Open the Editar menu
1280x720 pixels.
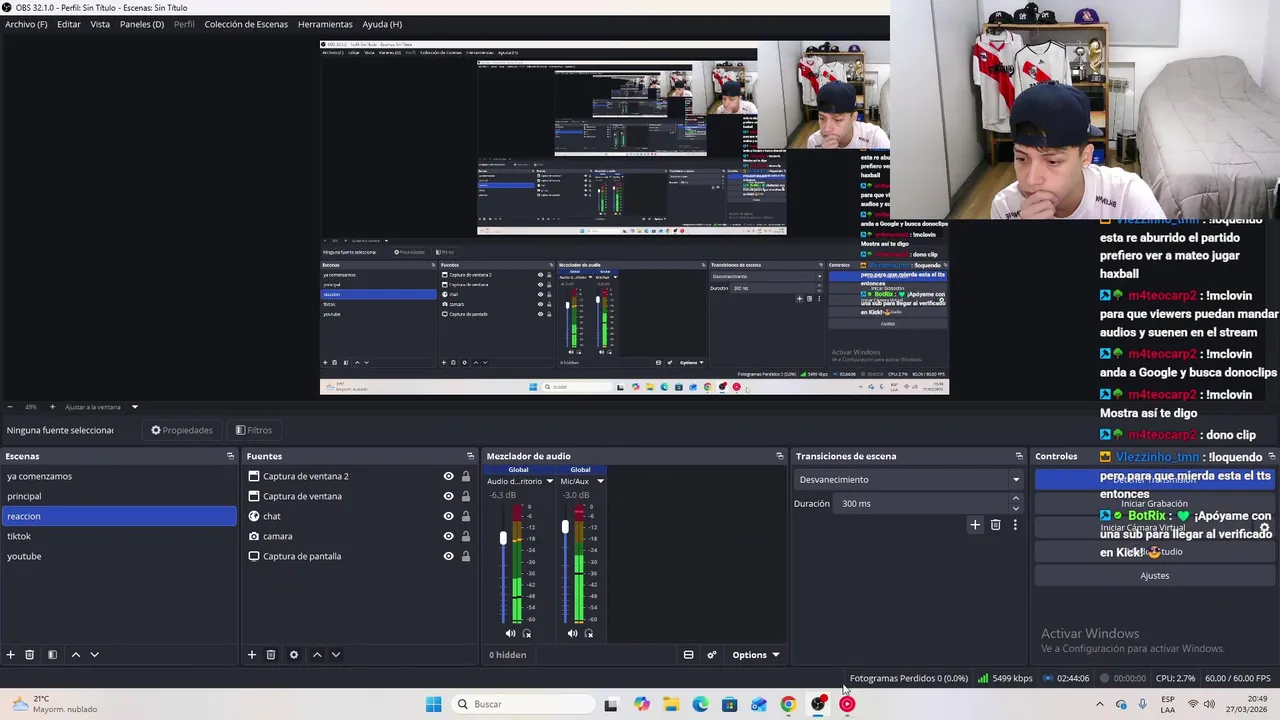click(x=69, y=24)
